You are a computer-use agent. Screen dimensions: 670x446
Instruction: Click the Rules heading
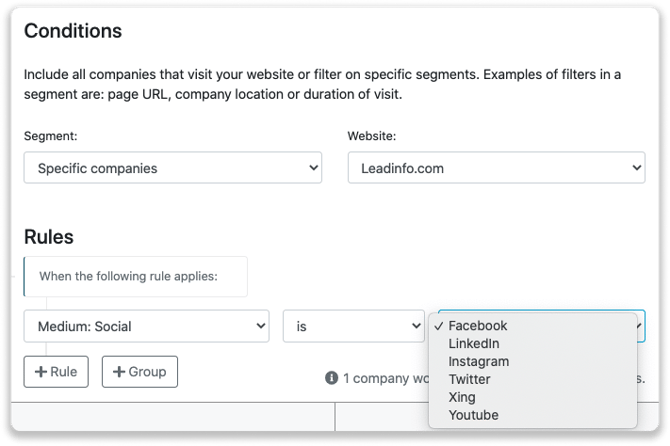[x=48, y=237]
